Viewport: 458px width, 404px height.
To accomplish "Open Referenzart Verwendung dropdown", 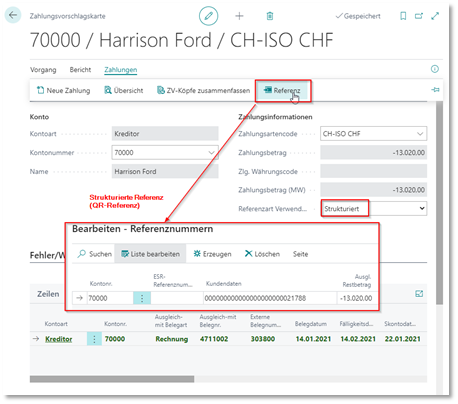I will [422, 208].
